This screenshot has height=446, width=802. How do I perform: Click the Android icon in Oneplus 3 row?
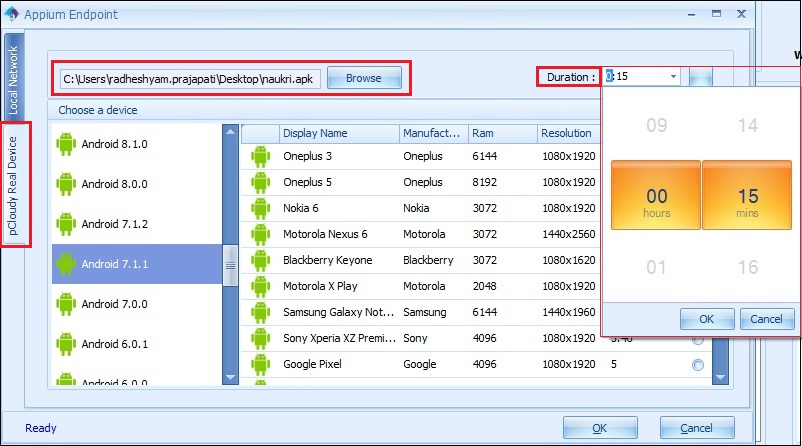[260, 157]
